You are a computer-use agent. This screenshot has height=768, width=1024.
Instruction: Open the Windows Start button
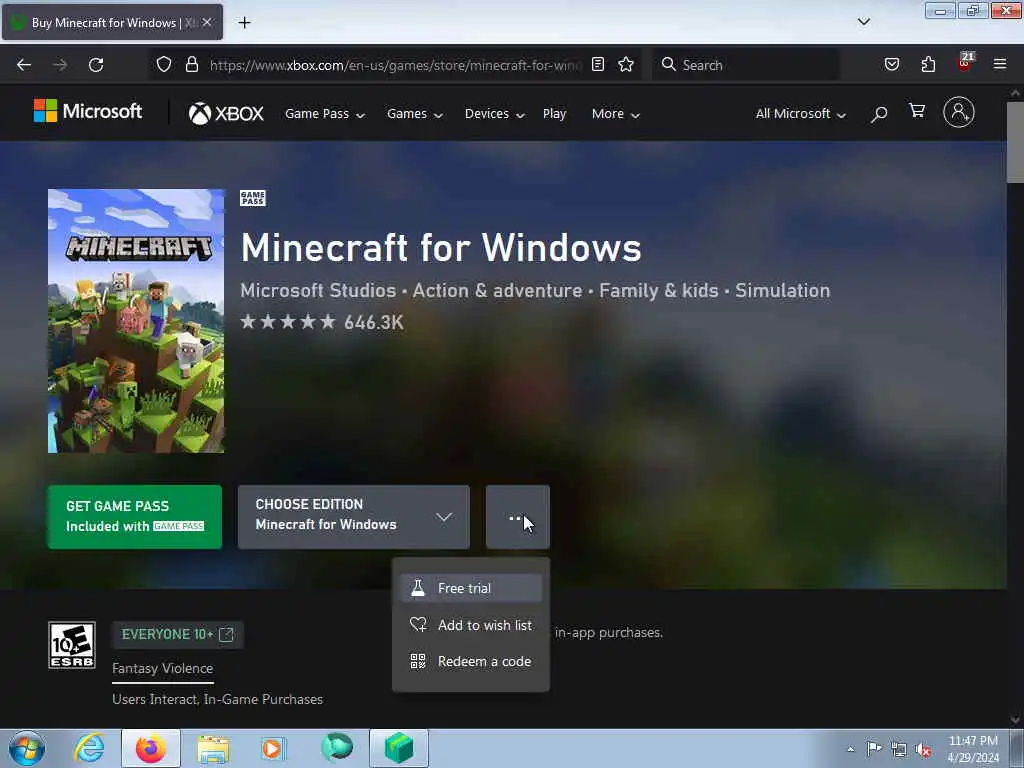coord(27,748)
